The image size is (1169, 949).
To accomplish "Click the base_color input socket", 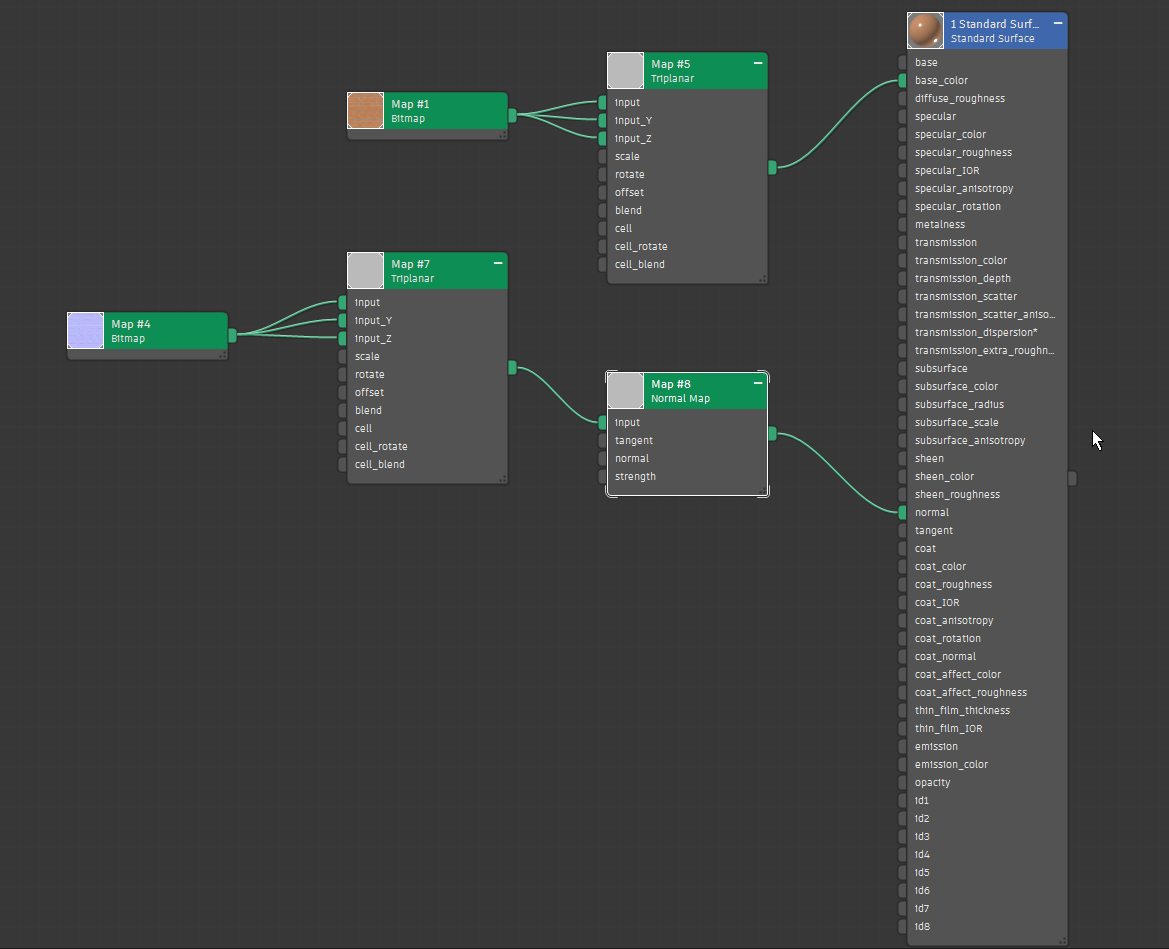I will [x=901, y=80].
